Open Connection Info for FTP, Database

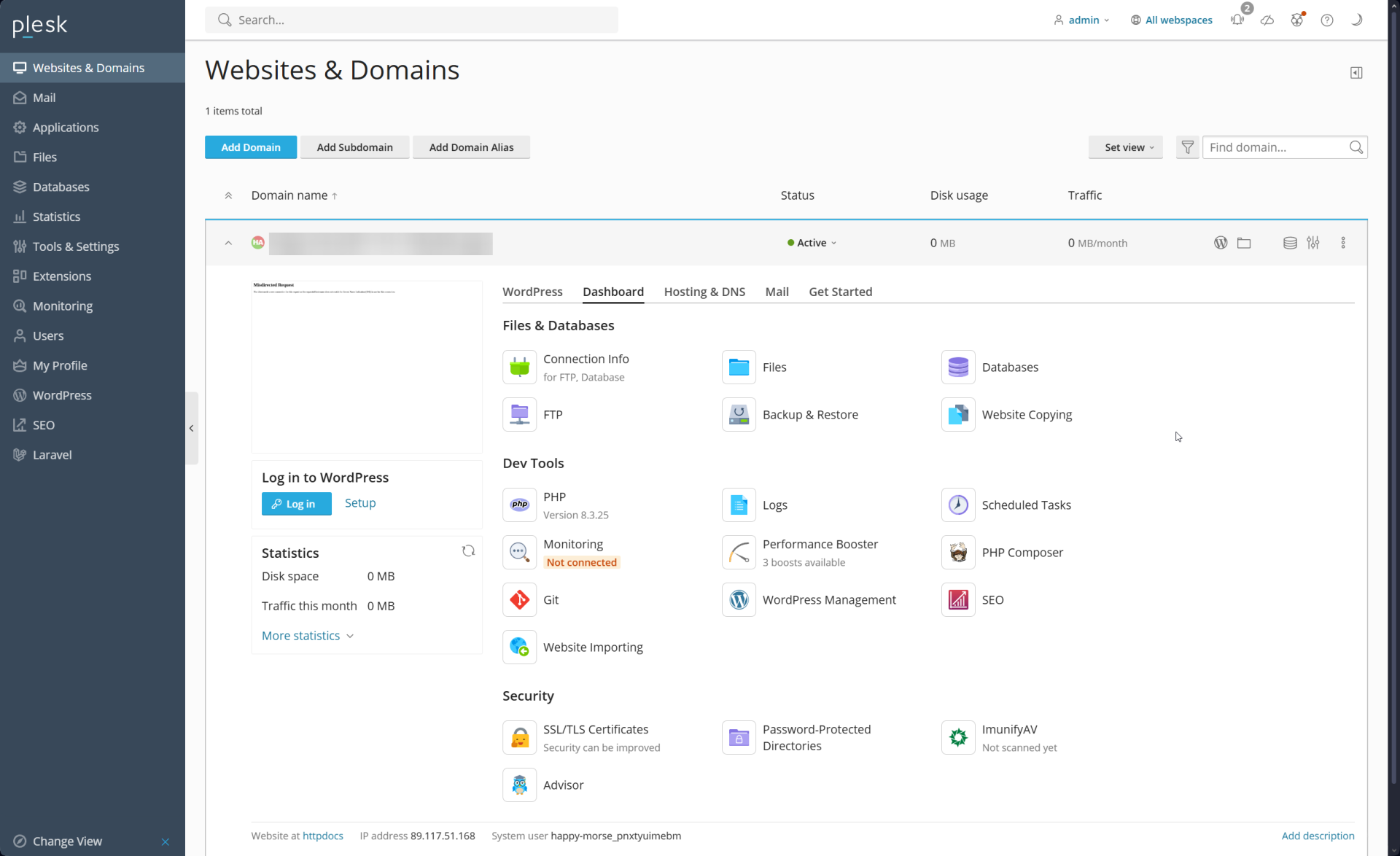(566, 367)
